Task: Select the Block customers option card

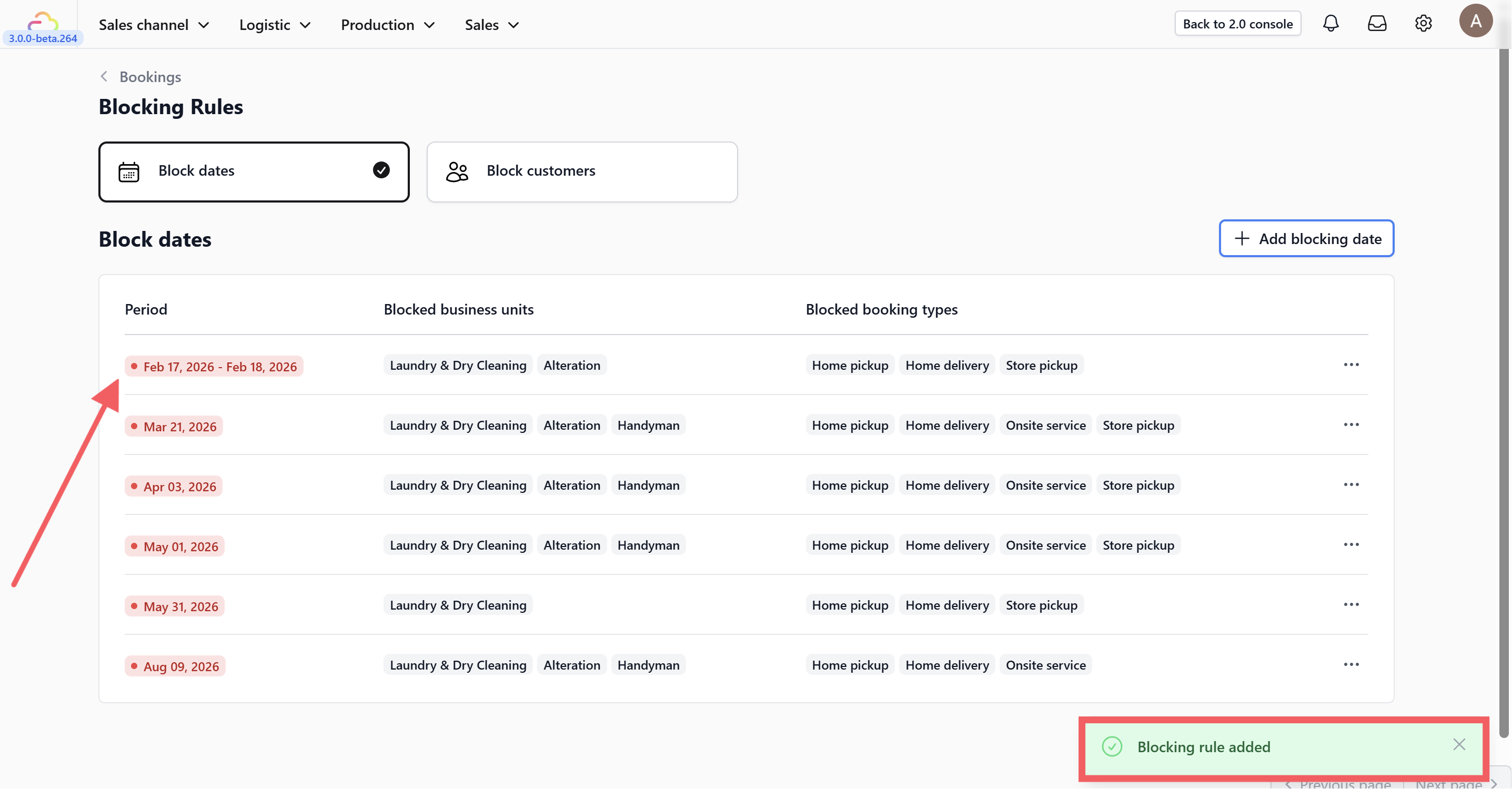Action: 582,171
